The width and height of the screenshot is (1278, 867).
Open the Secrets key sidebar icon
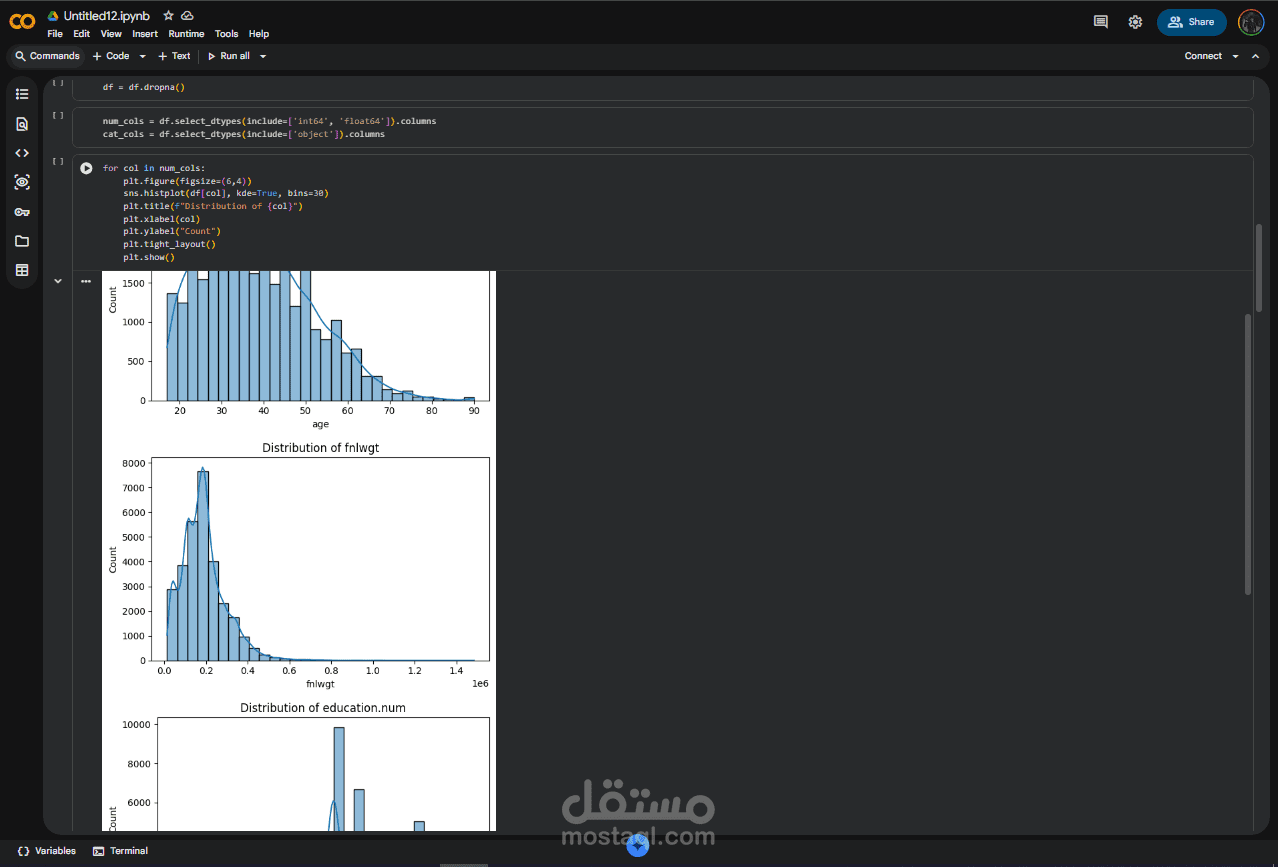pyautogui.click(x=22, y=212)
